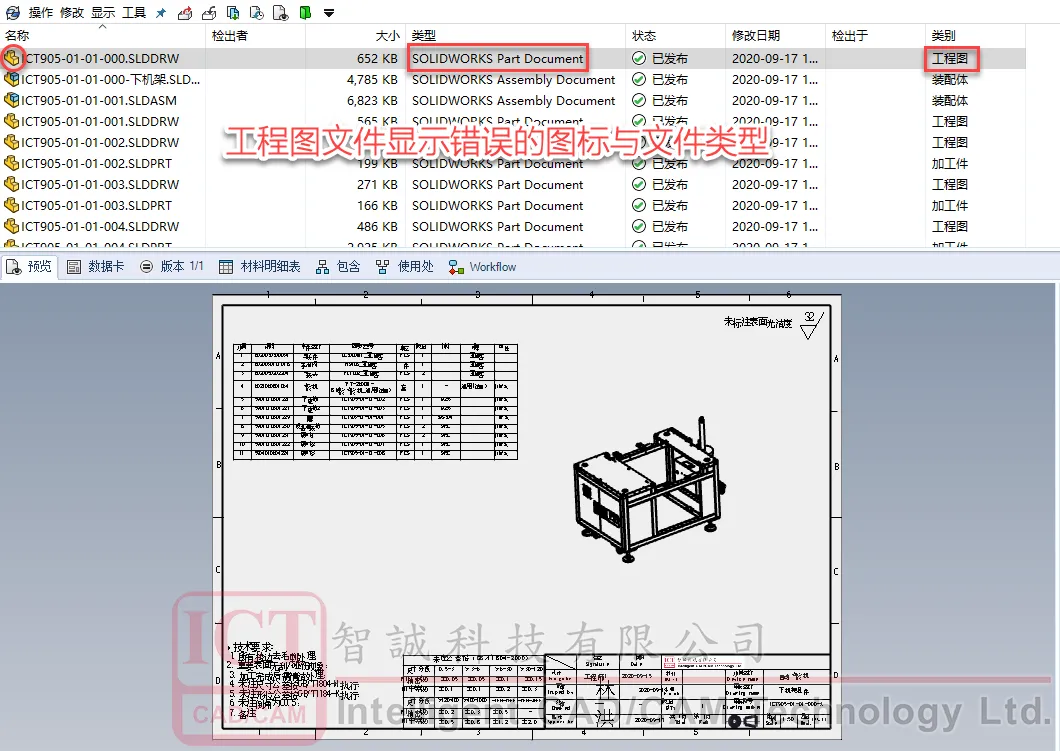Open the 修改 menu
Image resolution: width=1060 pixels, height=751 pixels.
coord(72,13)
